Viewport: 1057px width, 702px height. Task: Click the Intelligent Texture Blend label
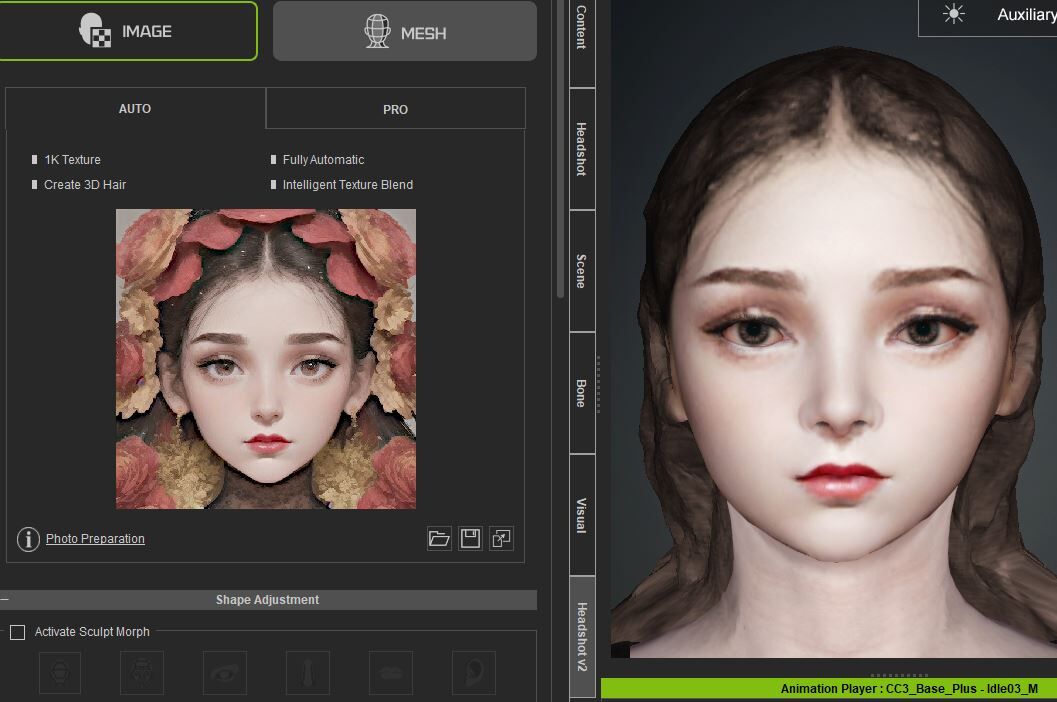pos(348,185)
